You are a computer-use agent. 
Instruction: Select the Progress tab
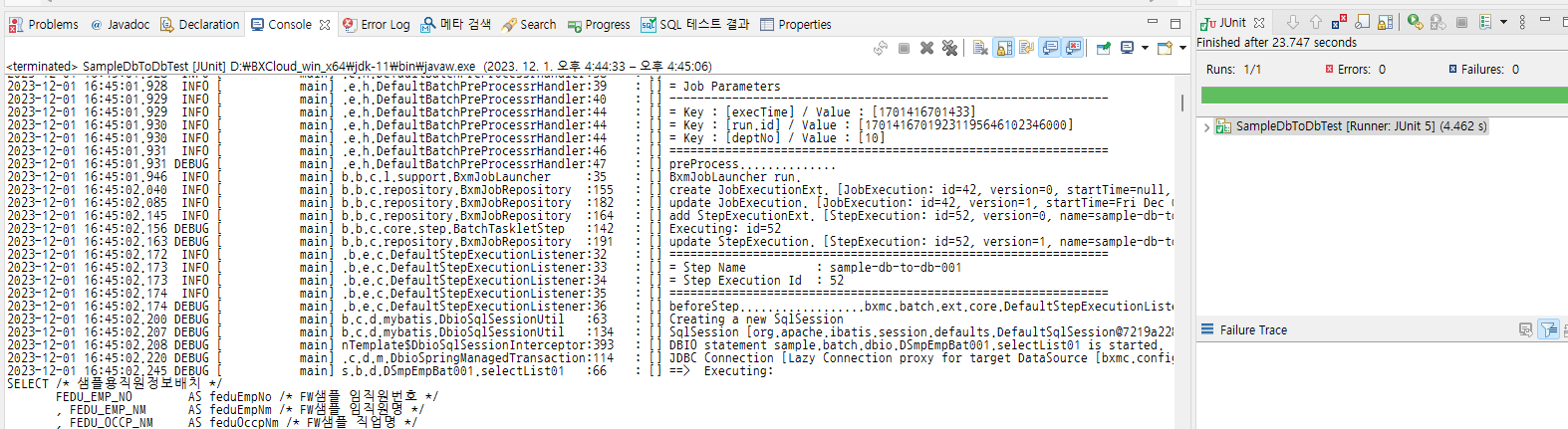pos(599,24)
